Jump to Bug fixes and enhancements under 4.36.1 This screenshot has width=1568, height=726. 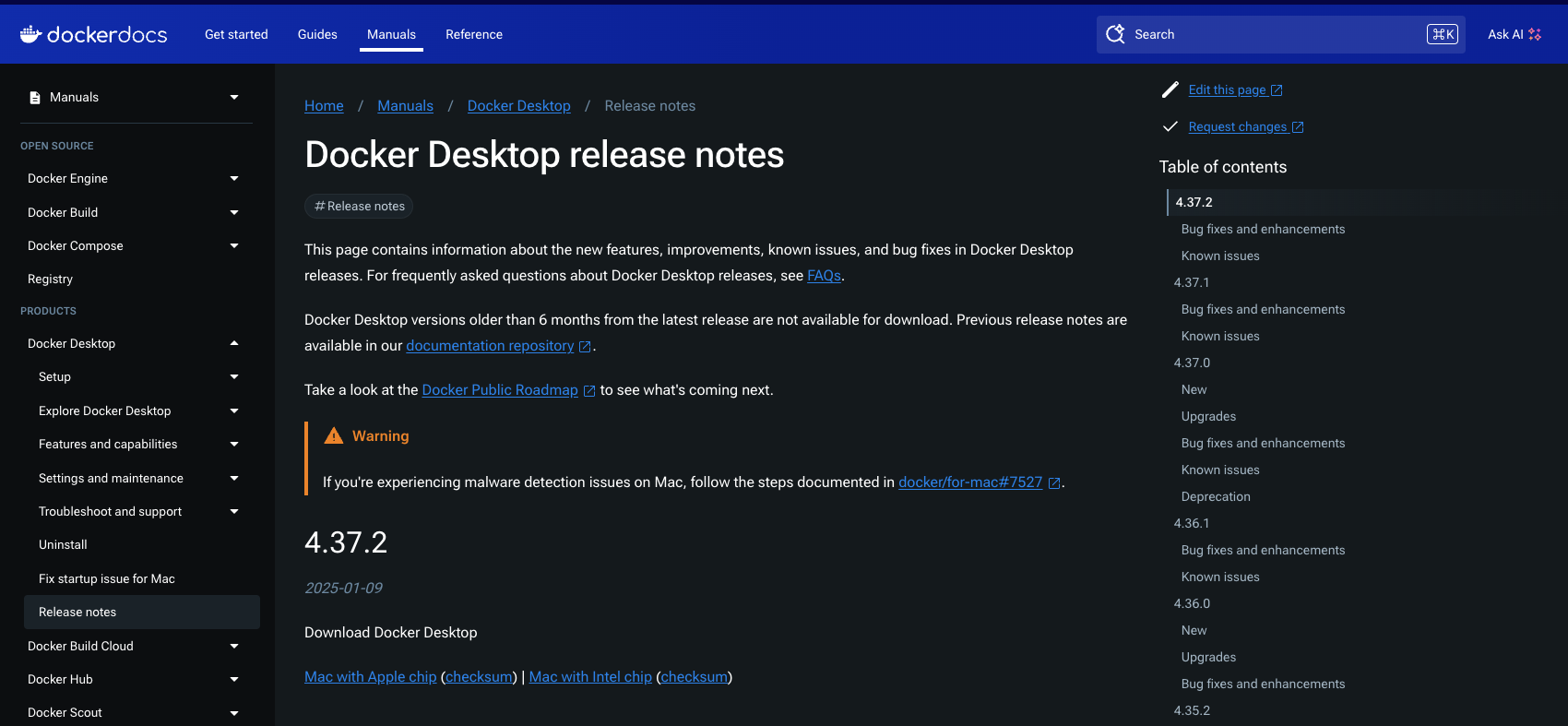(1263, 550)
